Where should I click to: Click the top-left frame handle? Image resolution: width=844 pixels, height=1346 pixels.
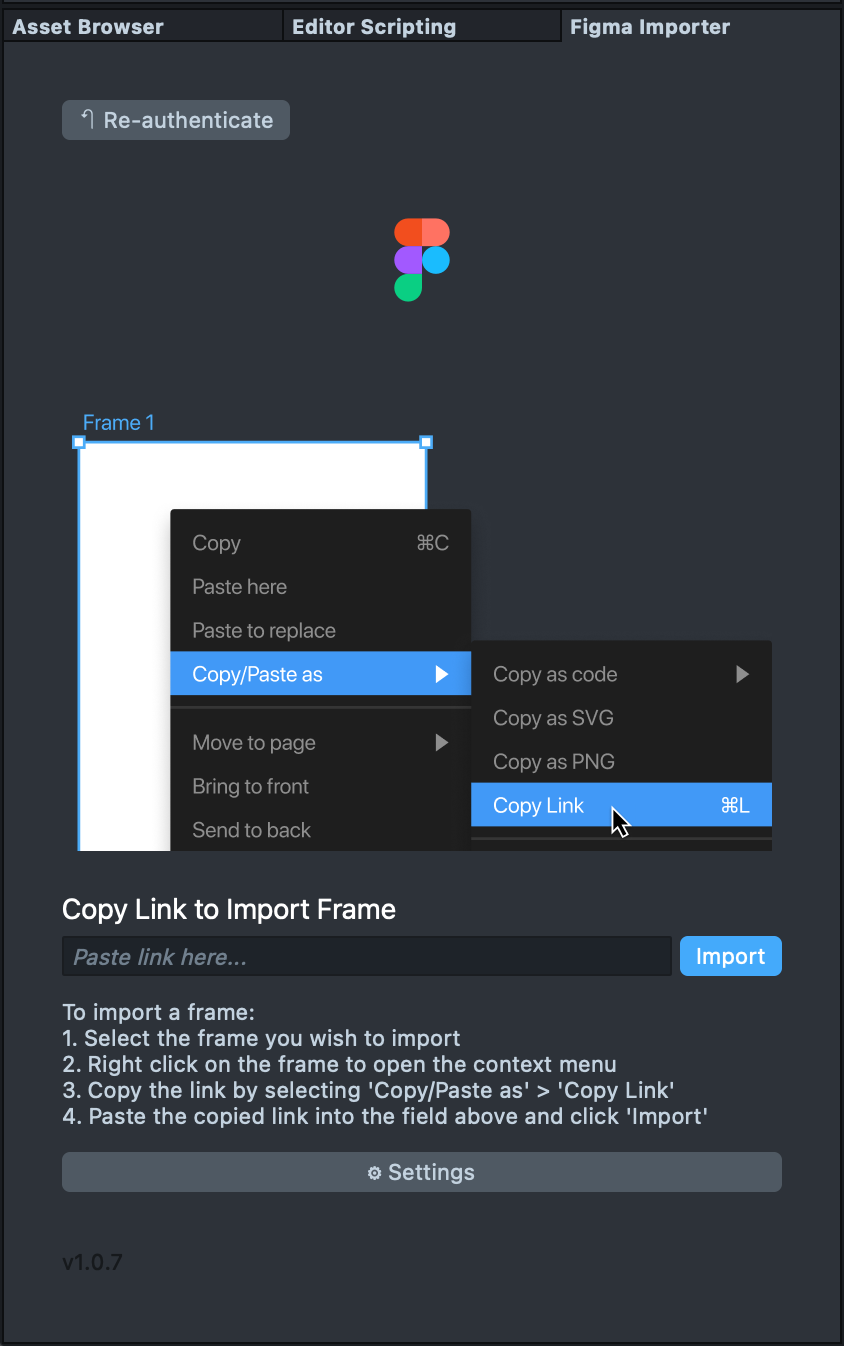[79, 442]
